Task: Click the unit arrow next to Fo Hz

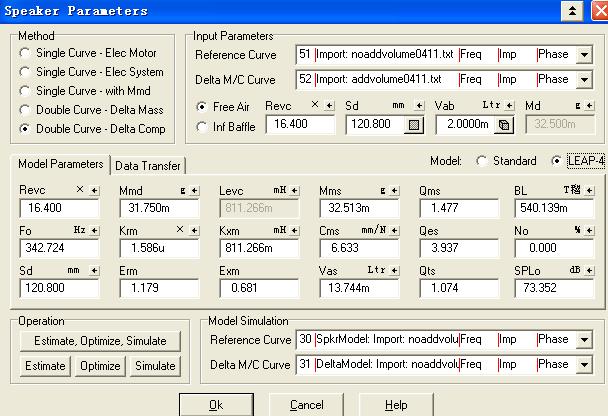Action: coord(94,230)
